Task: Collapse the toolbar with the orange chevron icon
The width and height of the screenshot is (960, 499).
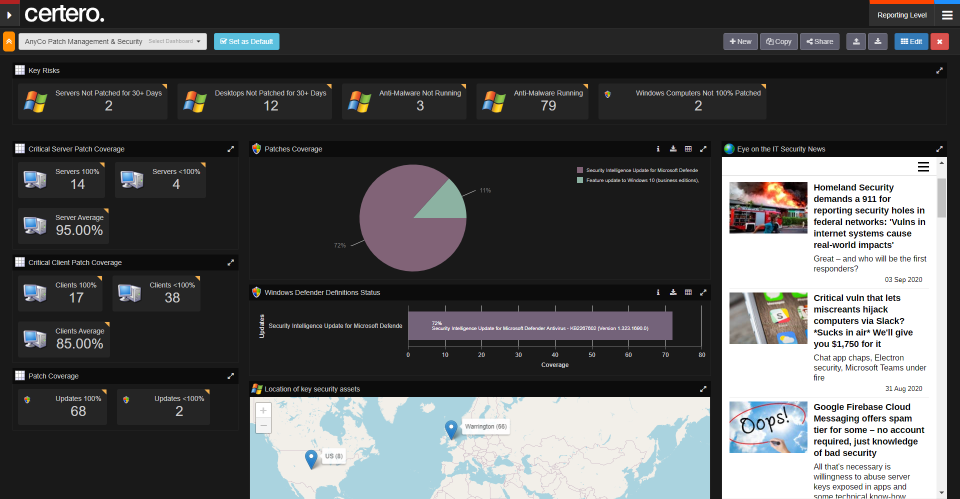Action: pos(9,41)
